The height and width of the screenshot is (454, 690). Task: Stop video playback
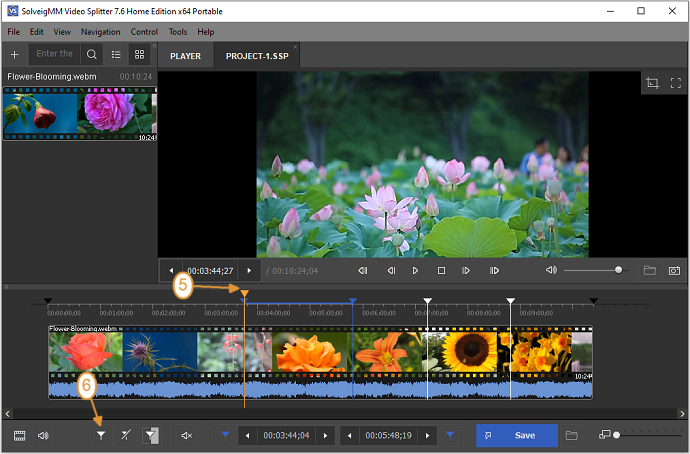coord(441,271)
